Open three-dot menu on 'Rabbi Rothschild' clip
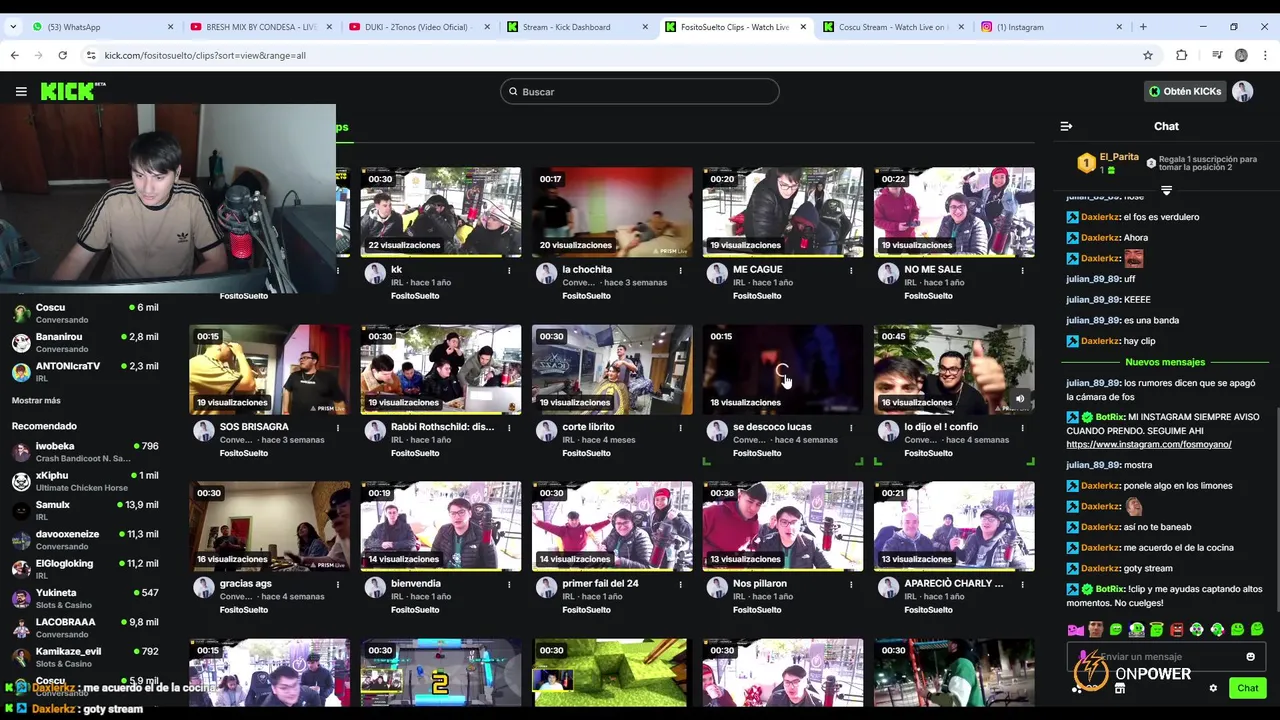This screenshot has height=720, width=1280. tap(509, 427)
